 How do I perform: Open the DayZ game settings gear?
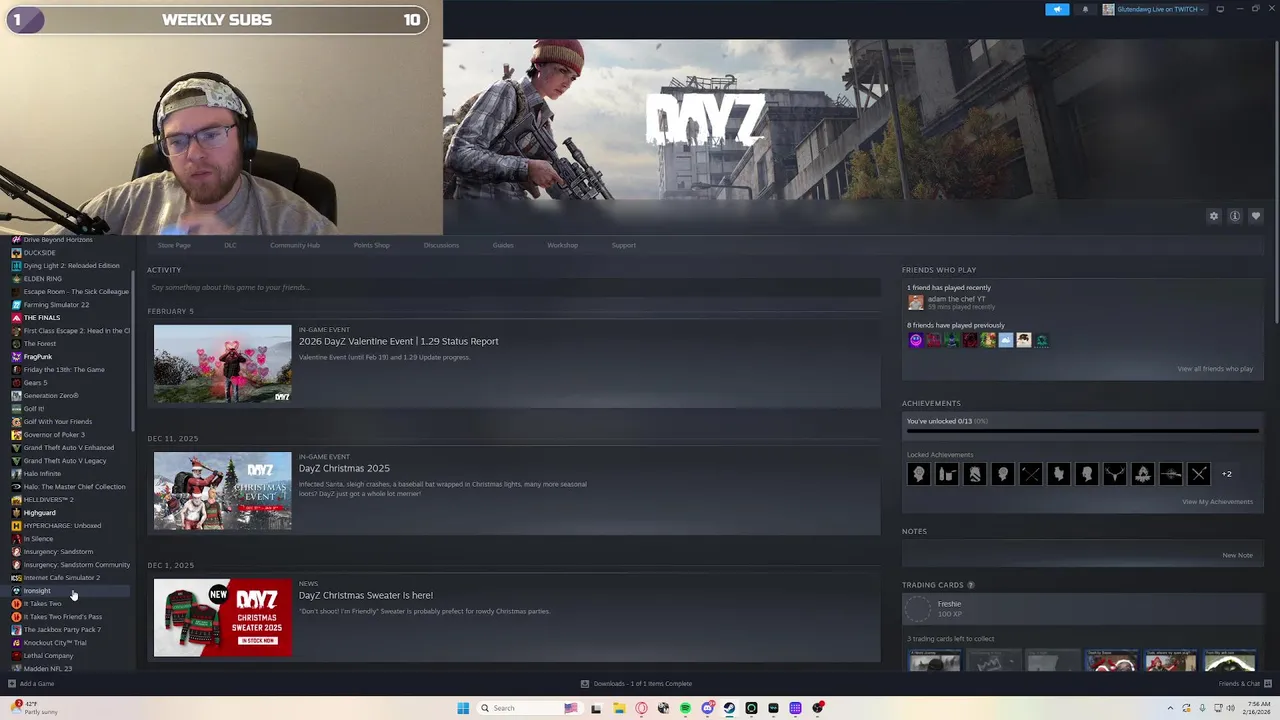pos(1214,216)
